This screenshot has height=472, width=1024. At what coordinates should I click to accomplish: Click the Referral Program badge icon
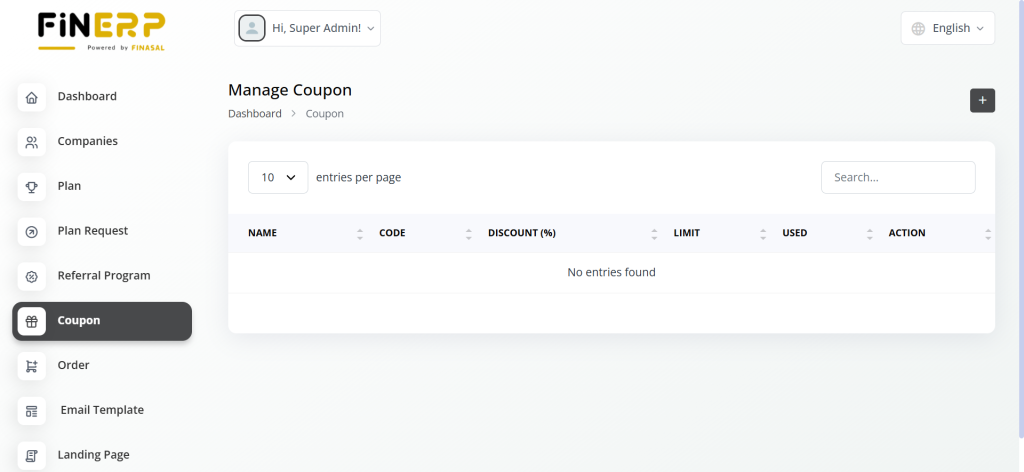click(32, 277)
